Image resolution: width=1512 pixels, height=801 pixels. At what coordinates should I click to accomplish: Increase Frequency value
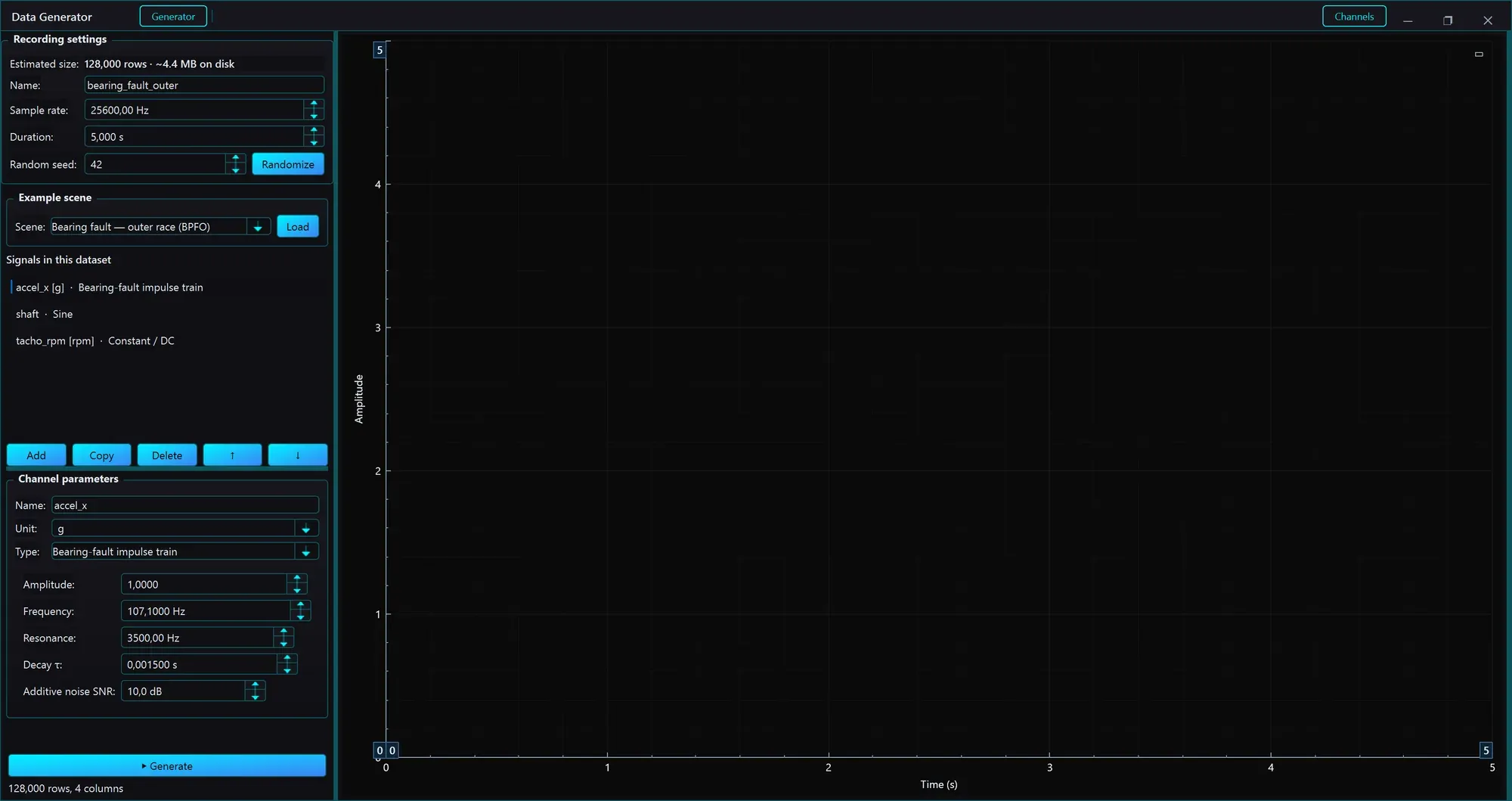301,605
